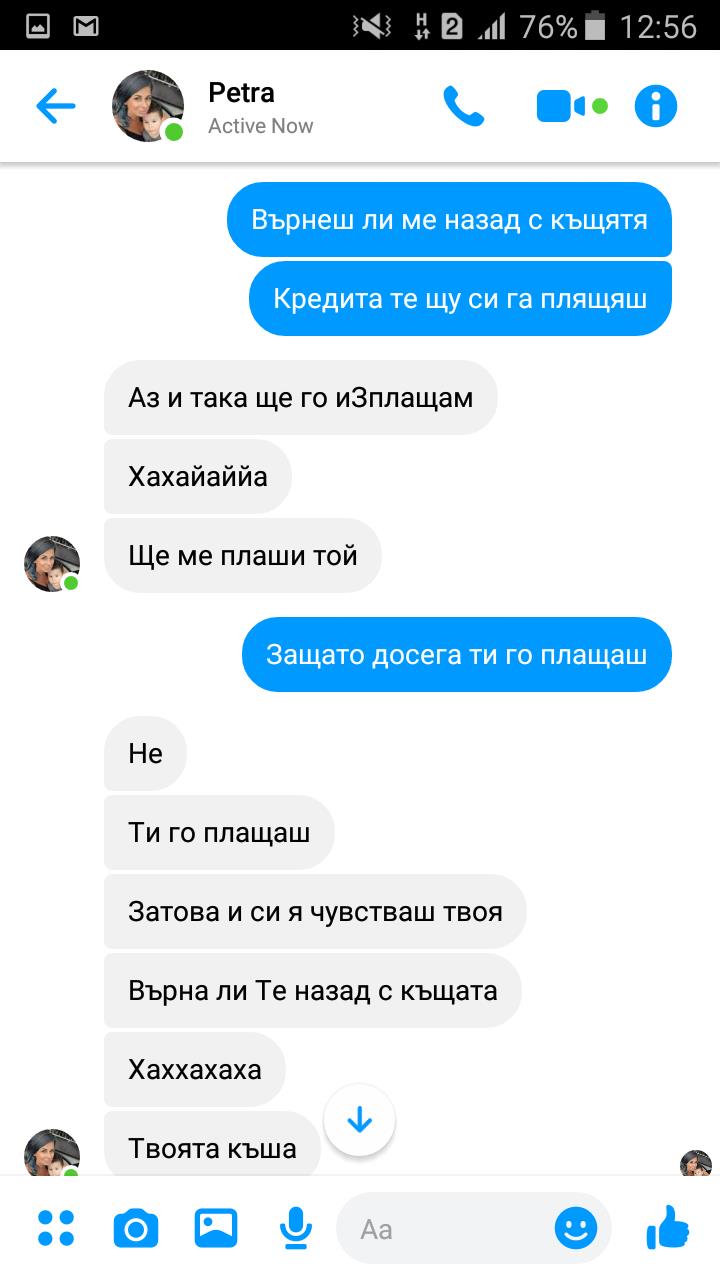The height and width of the screenshot is (1280, 720).
Task: Start a voice call with Petra
Action: tap(463, 106)
